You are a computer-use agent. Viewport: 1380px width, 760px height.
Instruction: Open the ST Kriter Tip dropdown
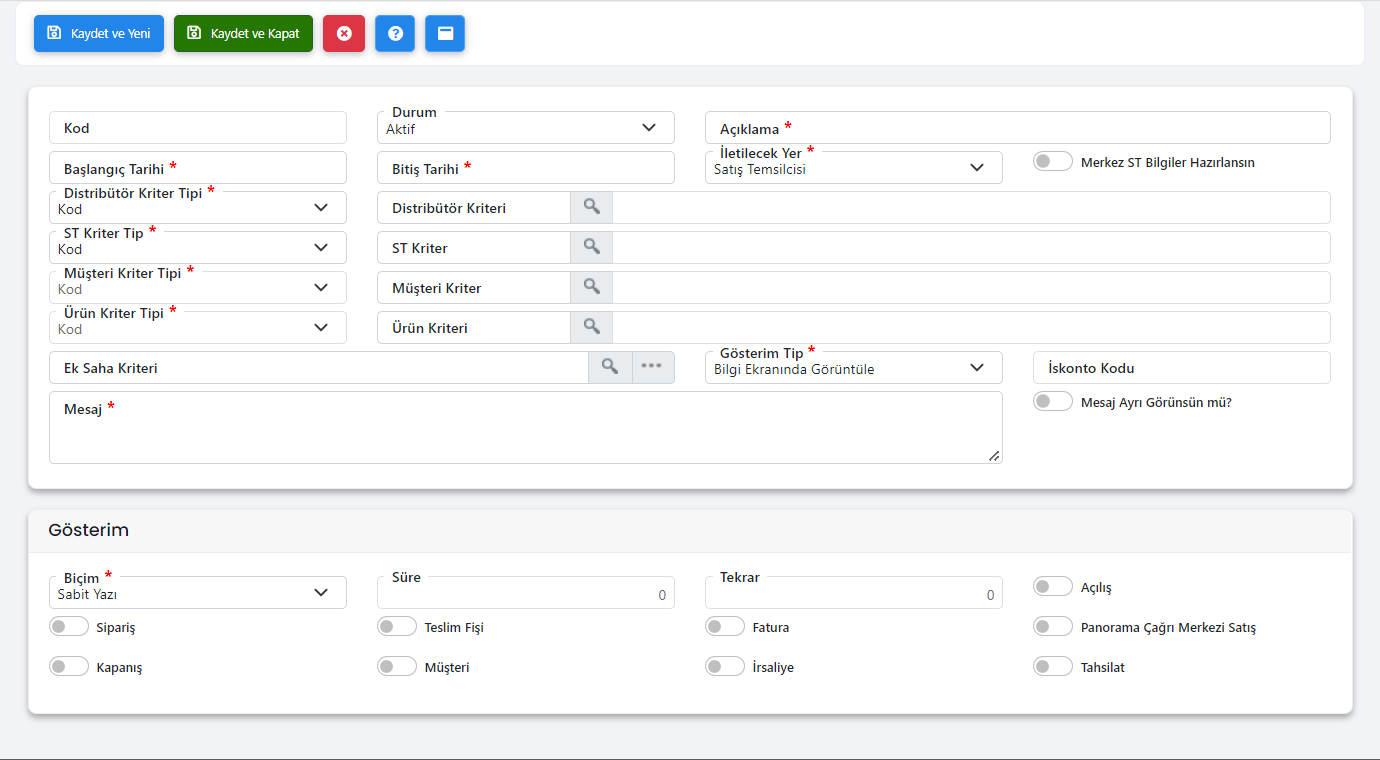(x=198, y=248)
